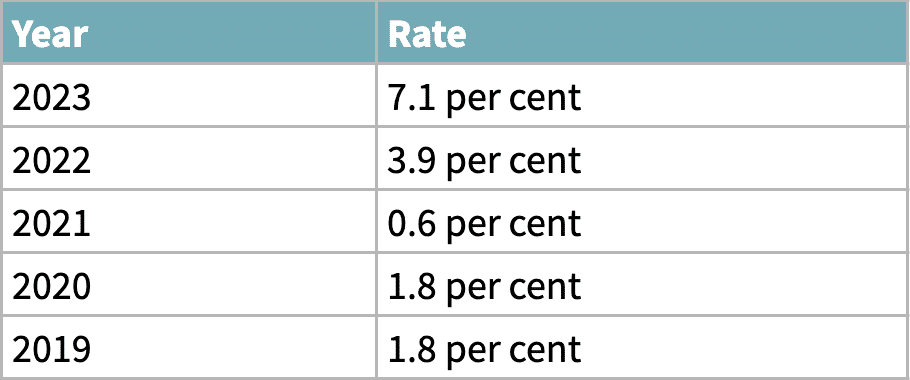Screen dimensions: 910x380
Task: Click the word 'cent' in 2019 row
Action: pyautogui.click(x=545, y=350)
